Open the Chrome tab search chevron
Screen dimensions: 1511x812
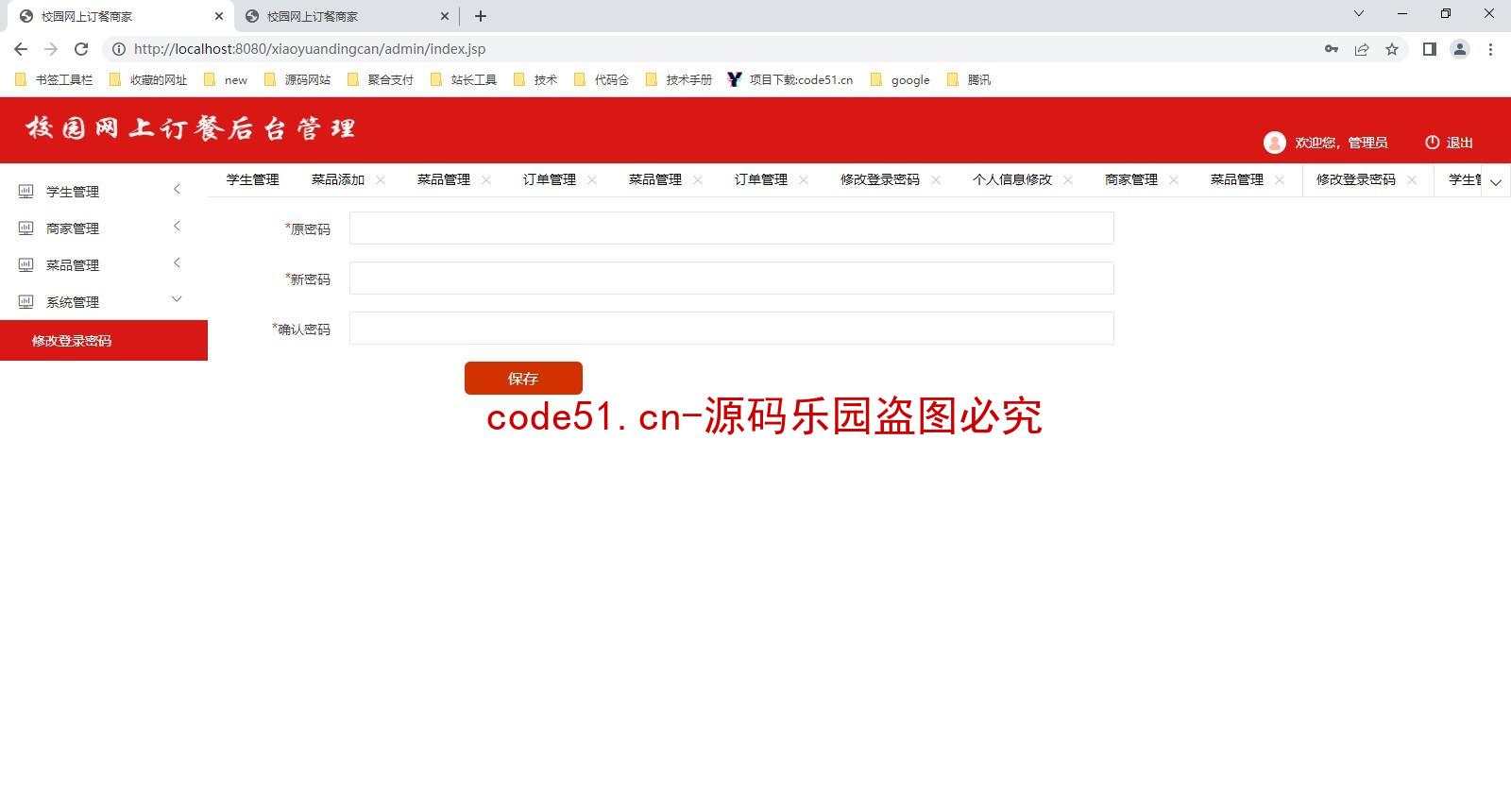(x=1359, y=13)
